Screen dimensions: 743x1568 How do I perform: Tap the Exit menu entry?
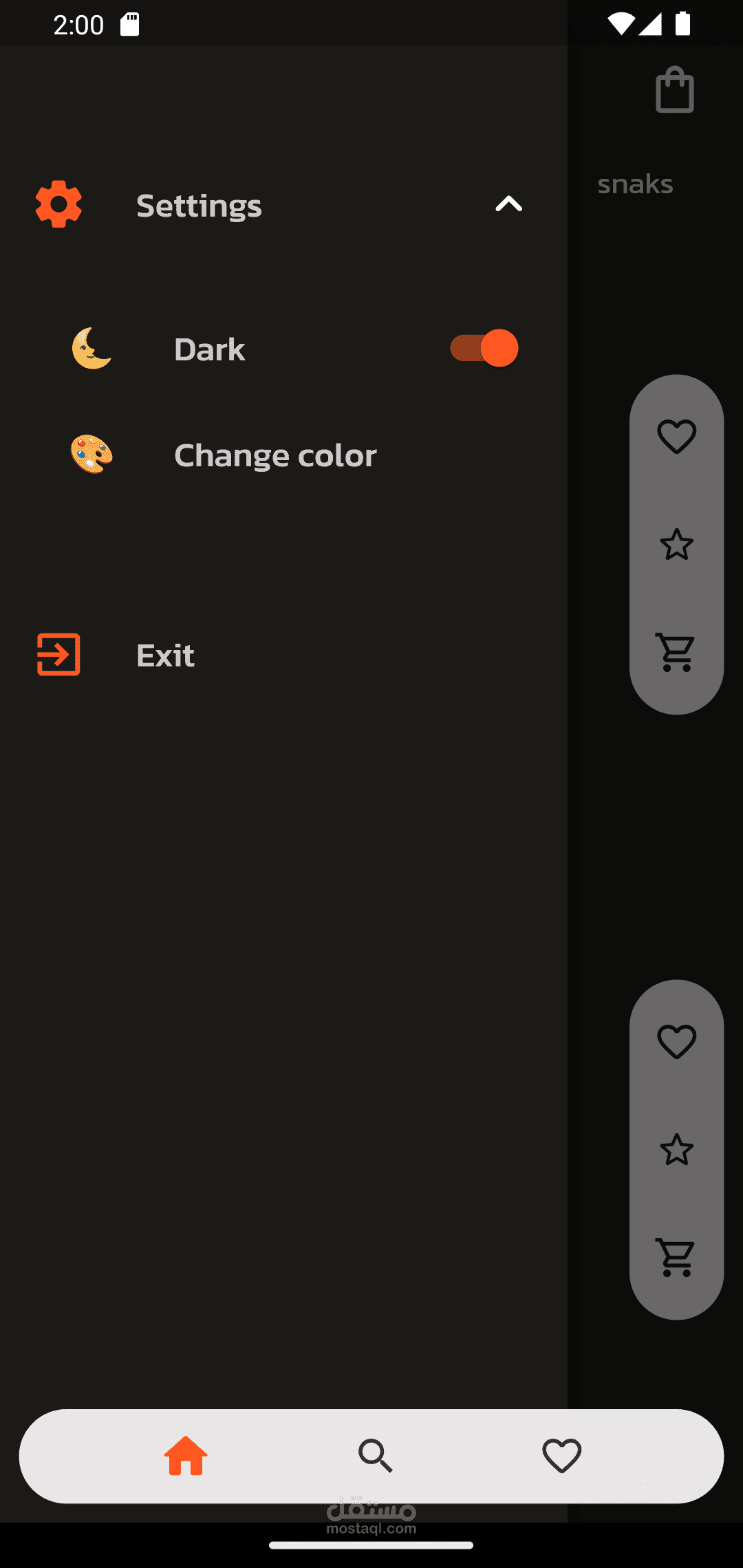pyautogui.click(x=165, y=655)
